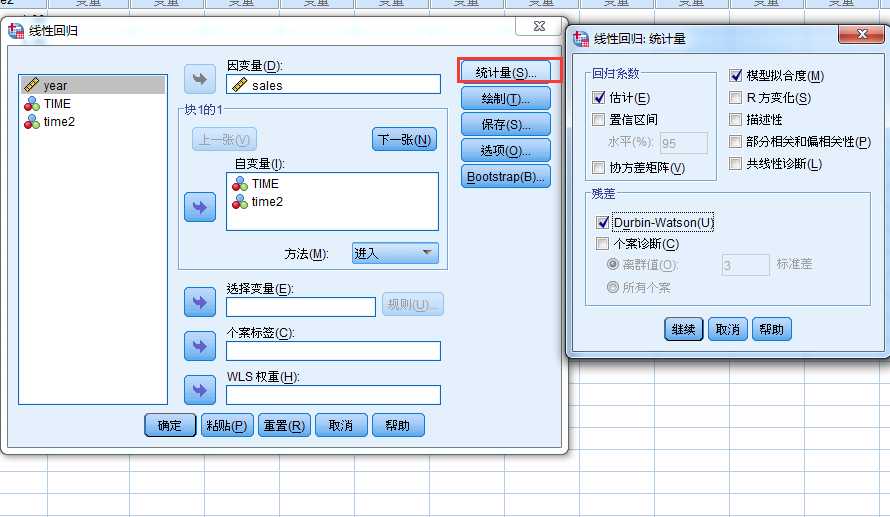Click 帮助 in the 线性回归 dialog
890x517 pixels.
click(x=398, y=426)
